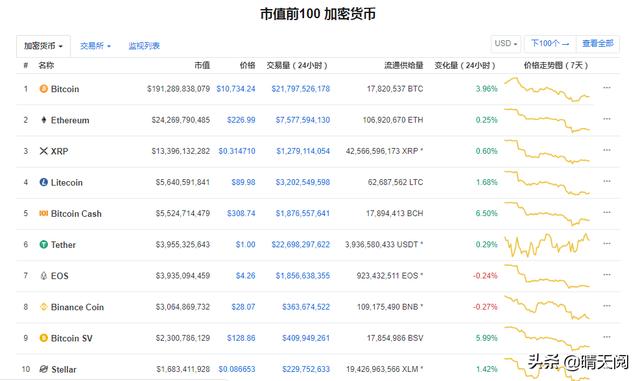Open the USD currency selector
The width and height of the screenshot is (640, 381).
506,43
